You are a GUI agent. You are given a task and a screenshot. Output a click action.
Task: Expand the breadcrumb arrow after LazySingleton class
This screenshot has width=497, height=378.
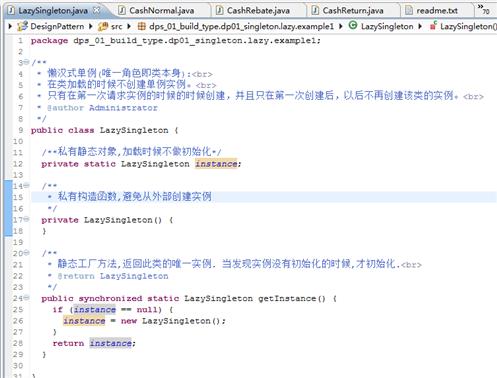420,26
